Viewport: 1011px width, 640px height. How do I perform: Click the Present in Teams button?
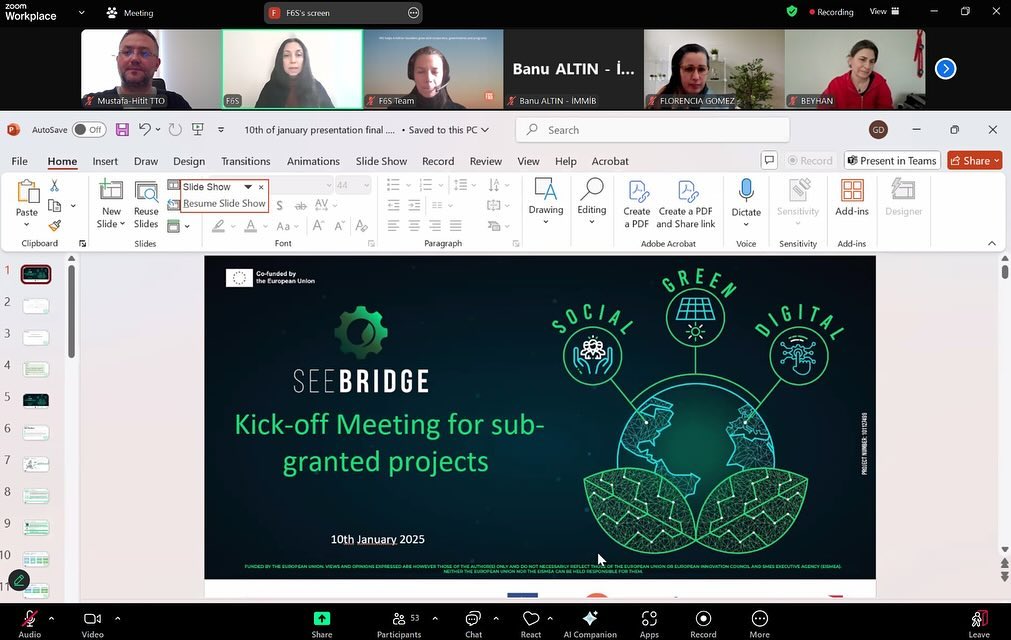pos(891,161)
